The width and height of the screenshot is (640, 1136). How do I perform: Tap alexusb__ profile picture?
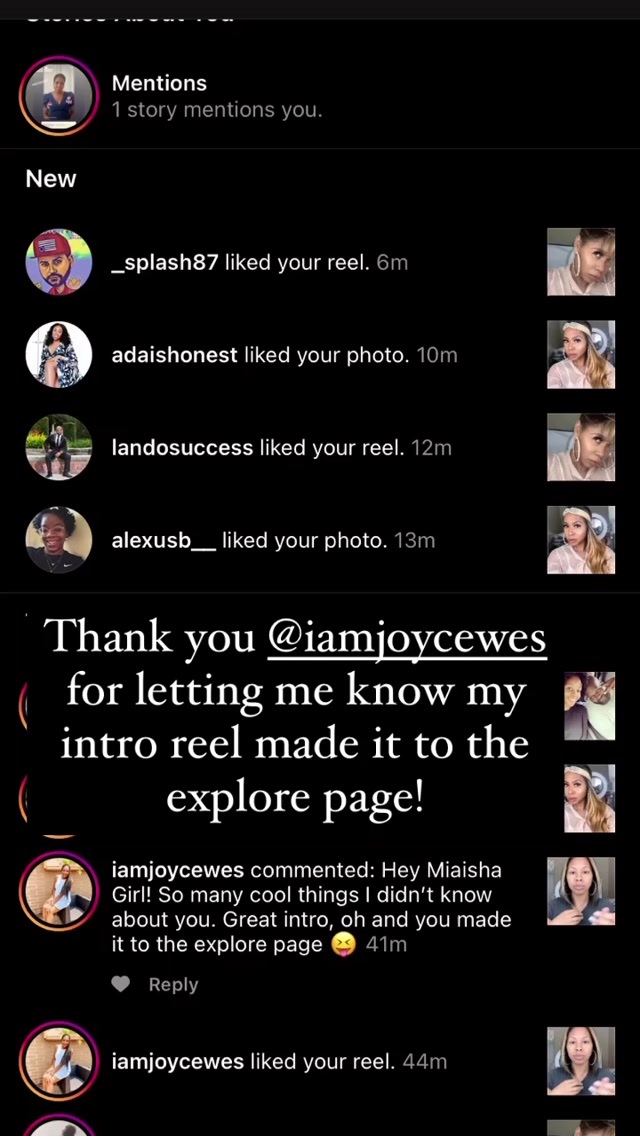point(59,540)
